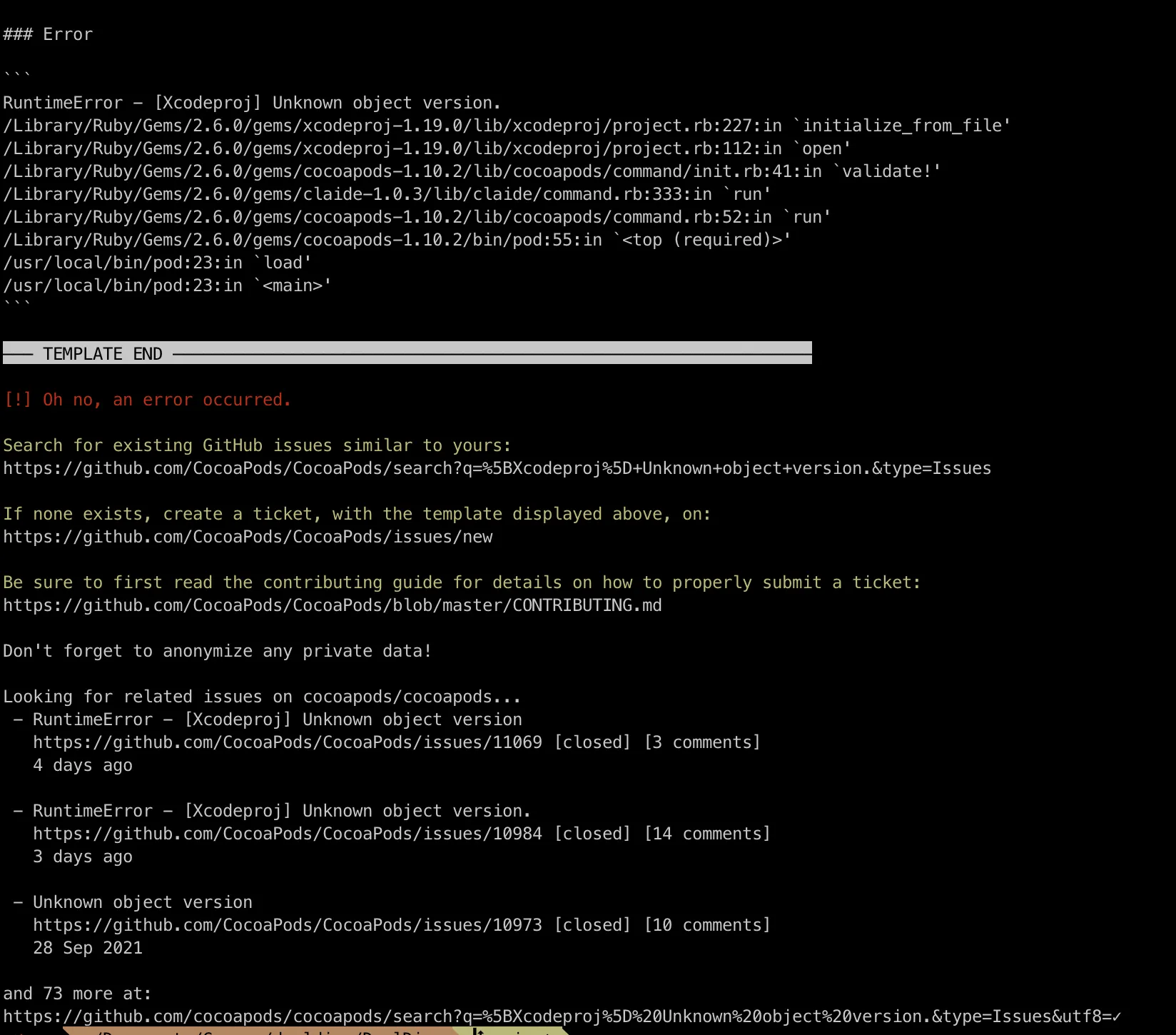Click the 'and 73 more at:' line
The height and width of the screenshot is (1035, 1176).
[x=77, y=994]
